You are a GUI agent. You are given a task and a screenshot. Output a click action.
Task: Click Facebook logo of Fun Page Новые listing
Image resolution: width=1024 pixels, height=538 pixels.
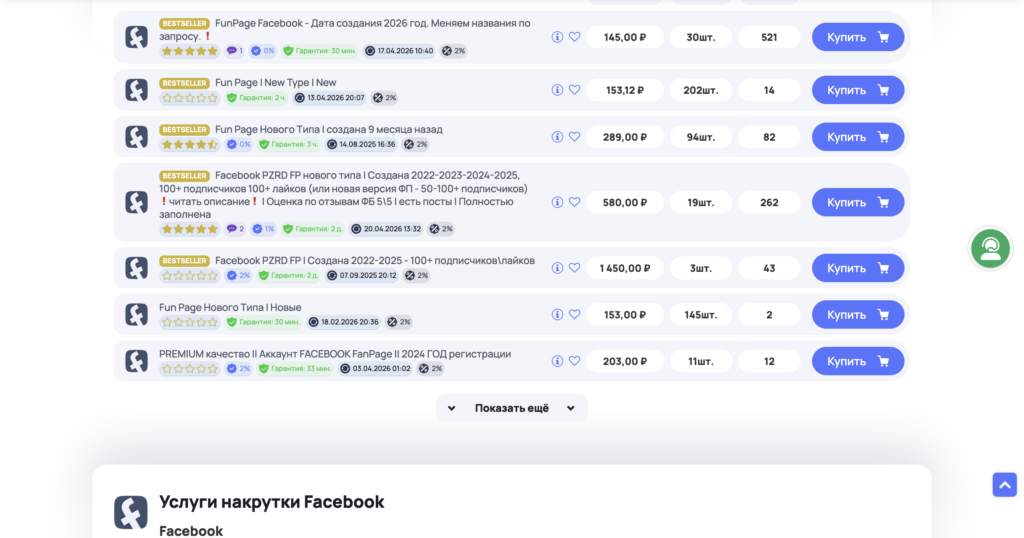tap(136, 315)
